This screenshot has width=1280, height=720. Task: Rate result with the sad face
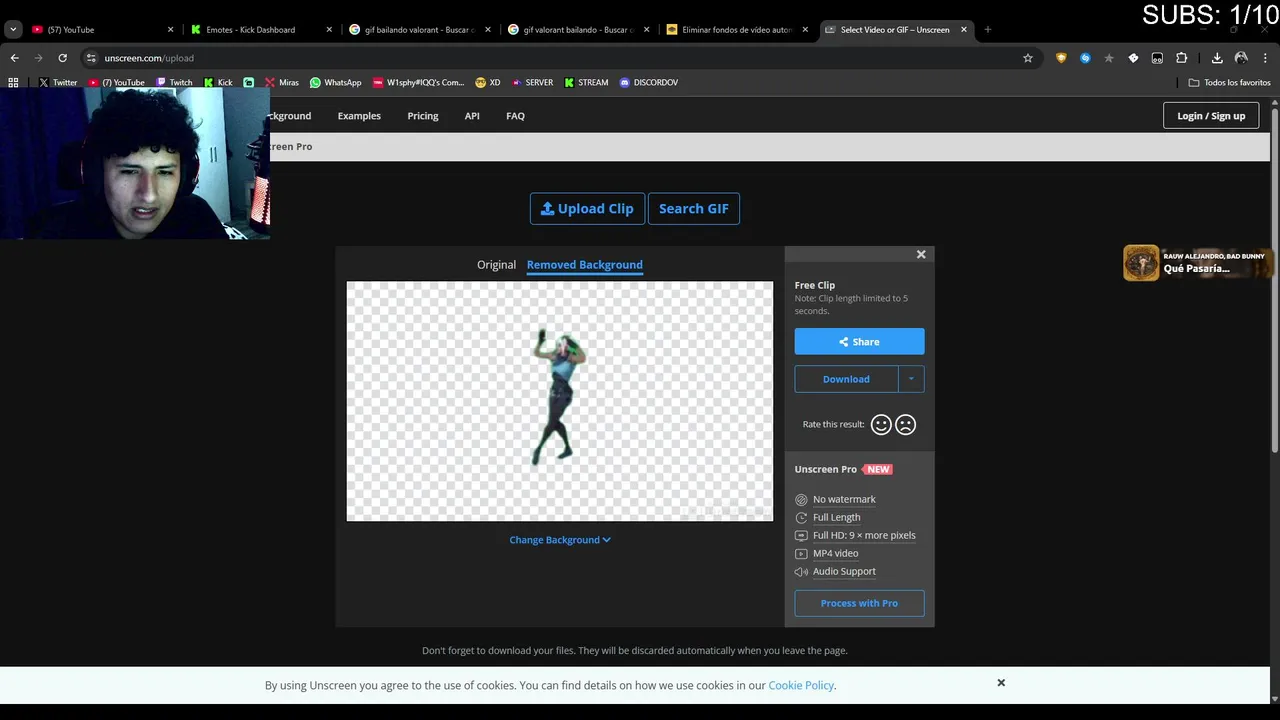(905, 425)
